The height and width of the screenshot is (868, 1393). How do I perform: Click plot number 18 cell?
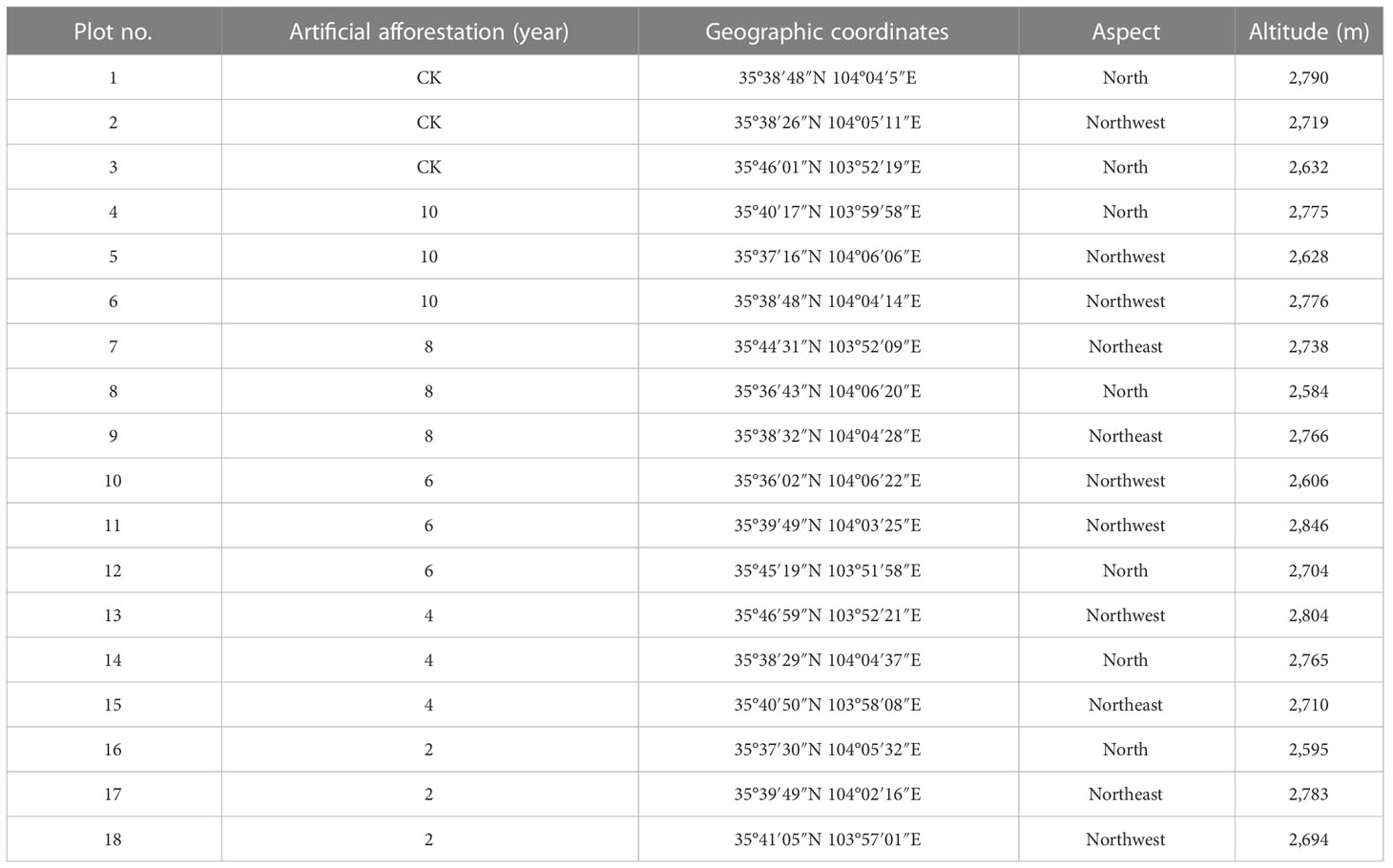(x=114, y=839)
